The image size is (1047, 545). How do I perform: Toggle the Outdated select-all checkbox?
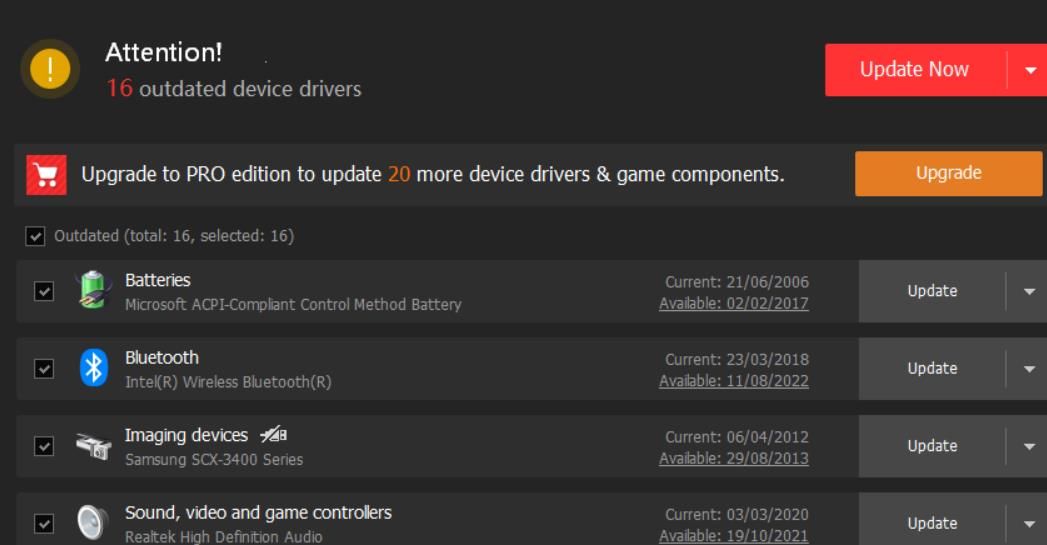pyautogui.click(x=36, y=236)
